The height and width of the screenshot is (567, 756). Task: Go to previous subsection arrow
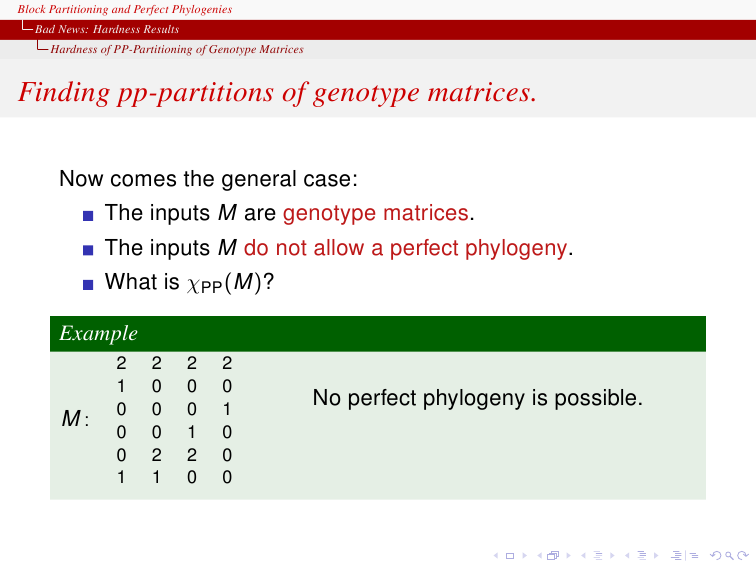point(583,555)
